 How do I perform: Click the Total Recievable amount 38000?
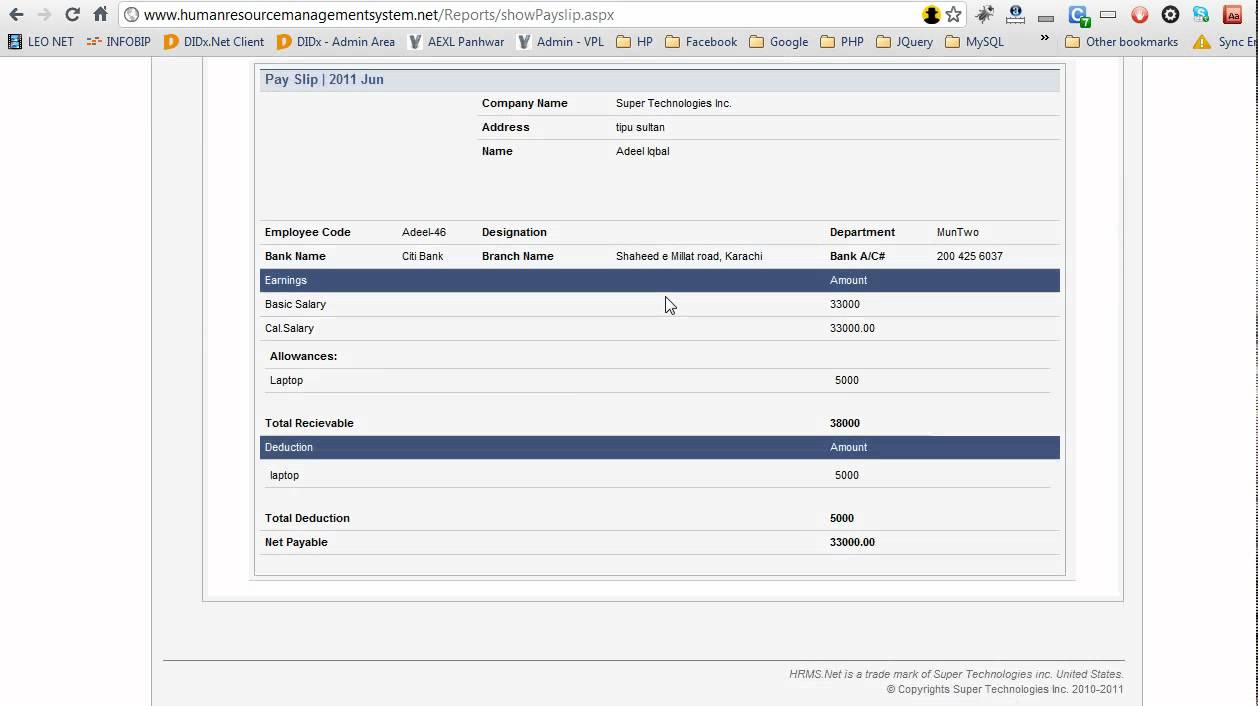click(845, 423)
